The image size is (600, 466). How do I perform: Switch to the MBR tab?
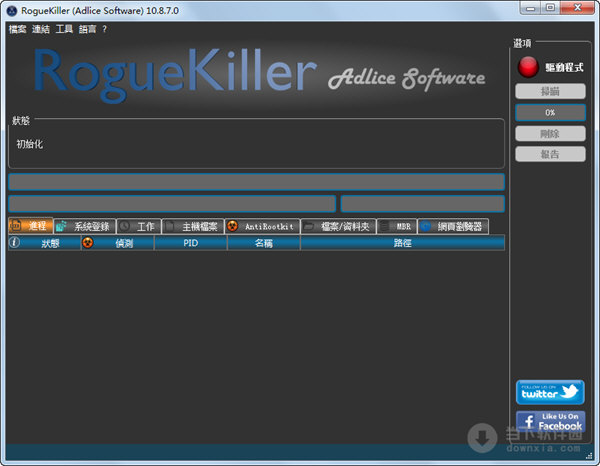(x=397, y=226)
